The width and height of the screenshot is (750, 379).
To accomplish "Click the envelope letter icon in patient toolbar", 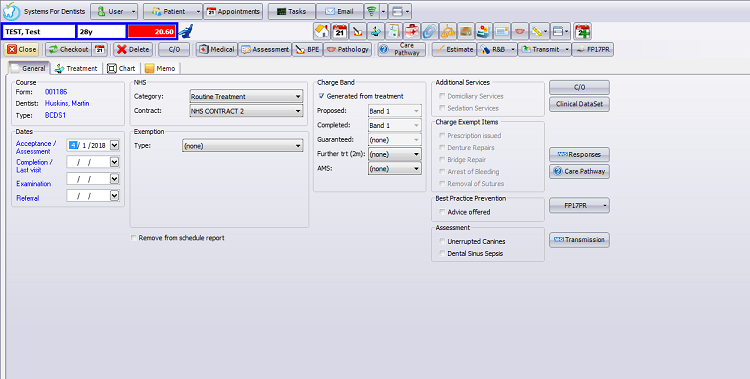I will [502, 32].
